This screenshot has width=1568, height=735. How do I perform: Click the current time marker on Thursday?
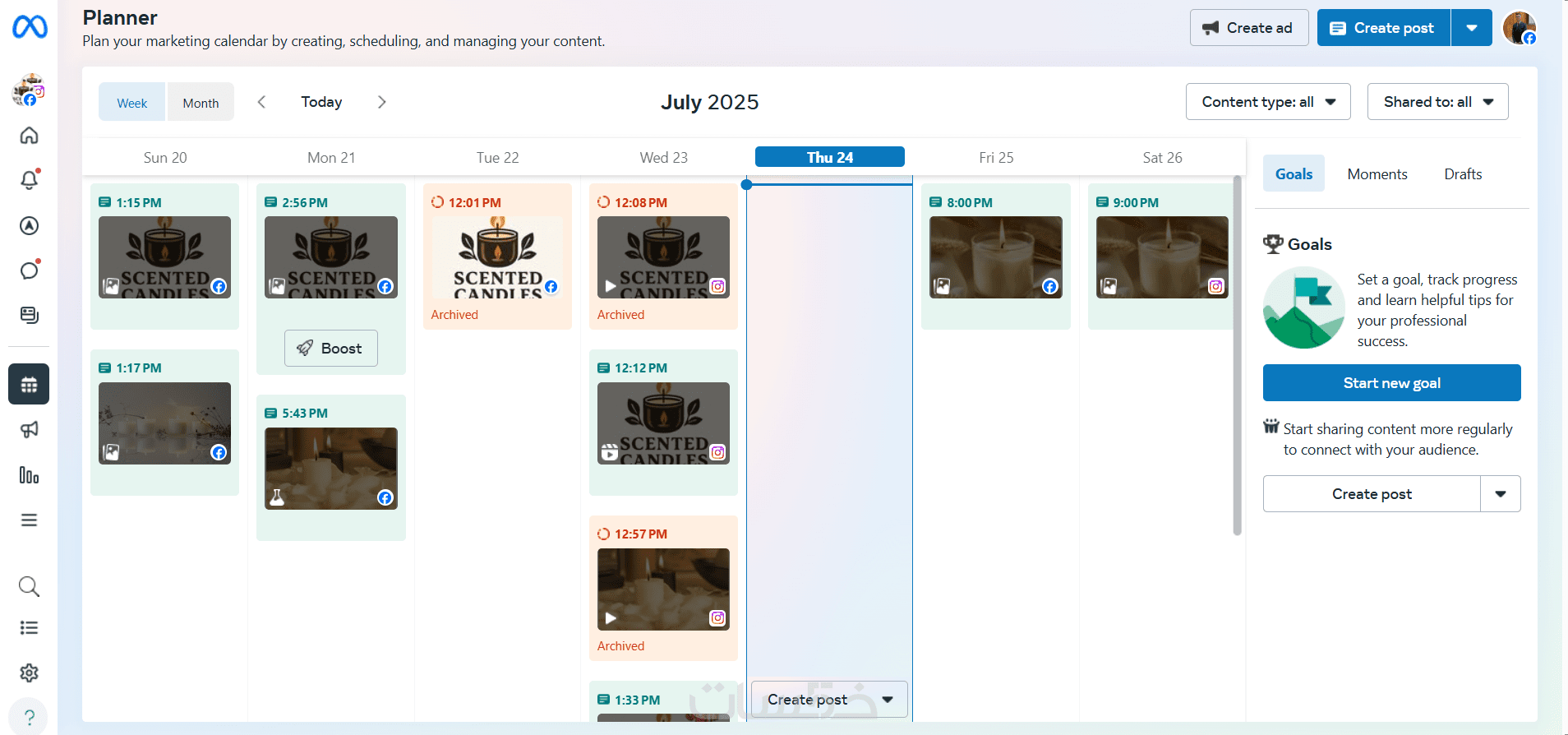746,184
